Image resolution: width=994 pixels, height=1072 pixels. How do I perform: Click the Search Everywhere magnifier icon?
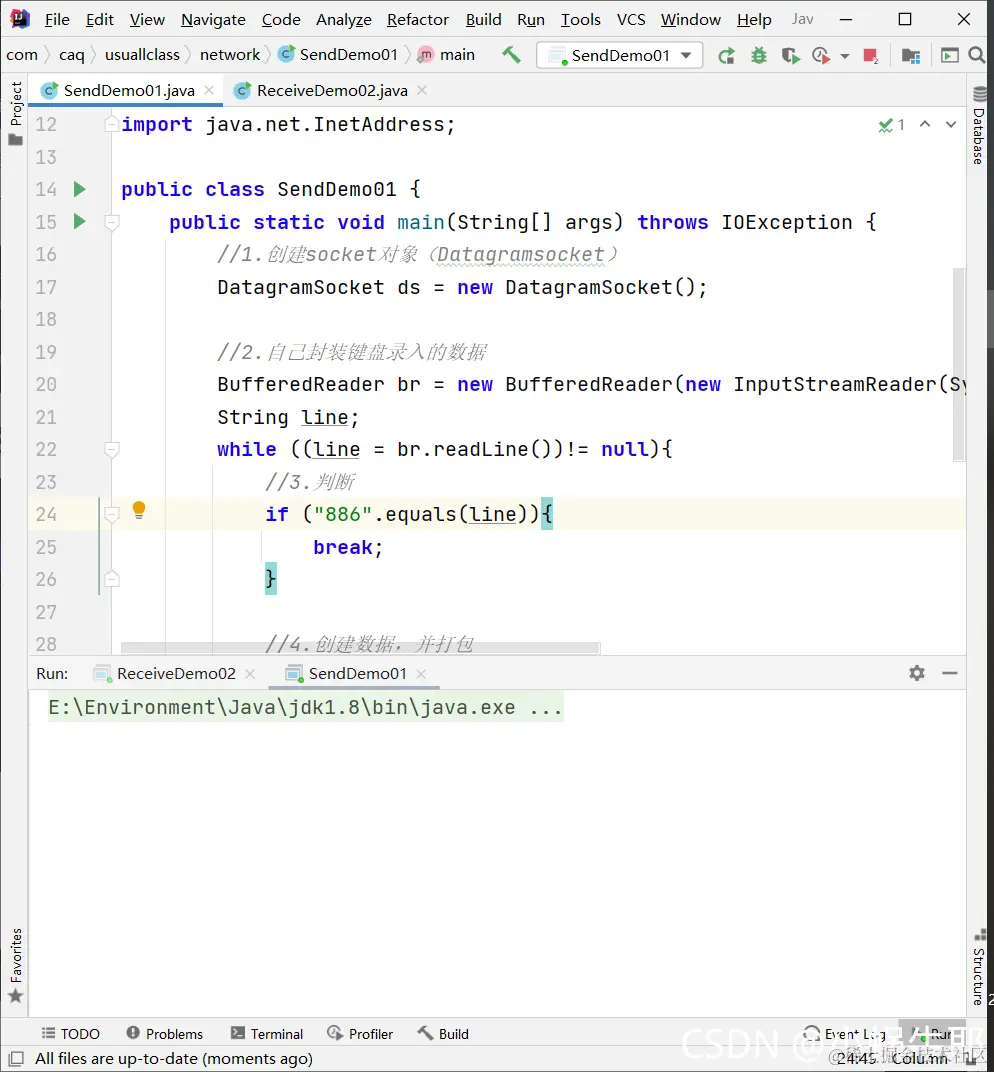977,55
